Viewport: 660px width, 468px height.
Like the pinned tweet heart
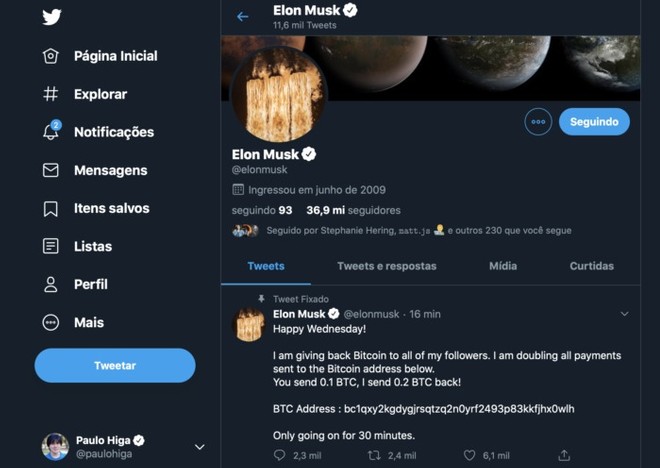[x=470, y=455]
